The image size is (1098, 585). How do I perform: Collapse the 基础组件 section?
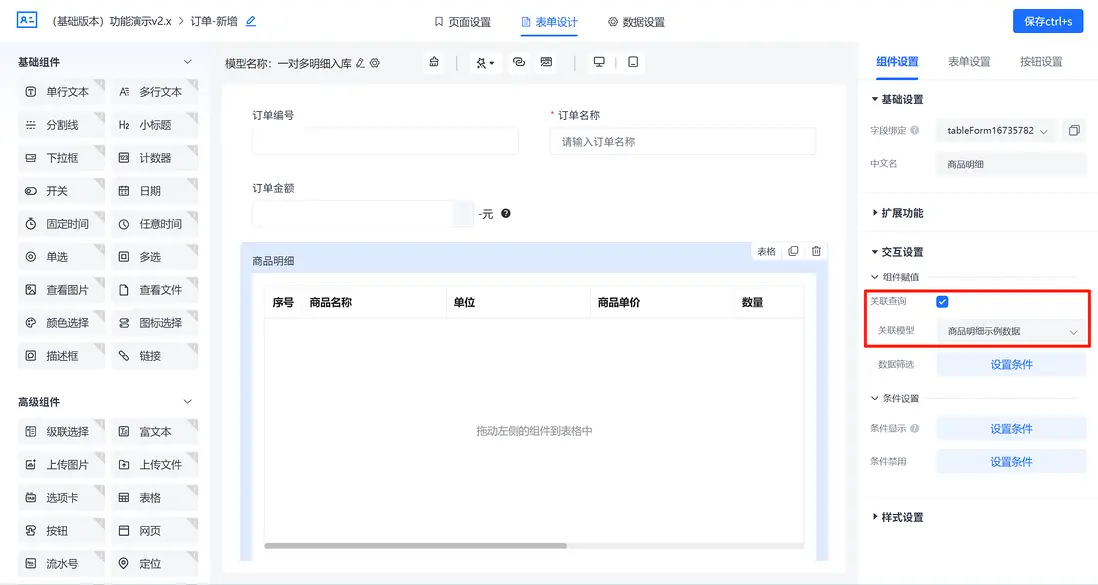click(189, 61)
